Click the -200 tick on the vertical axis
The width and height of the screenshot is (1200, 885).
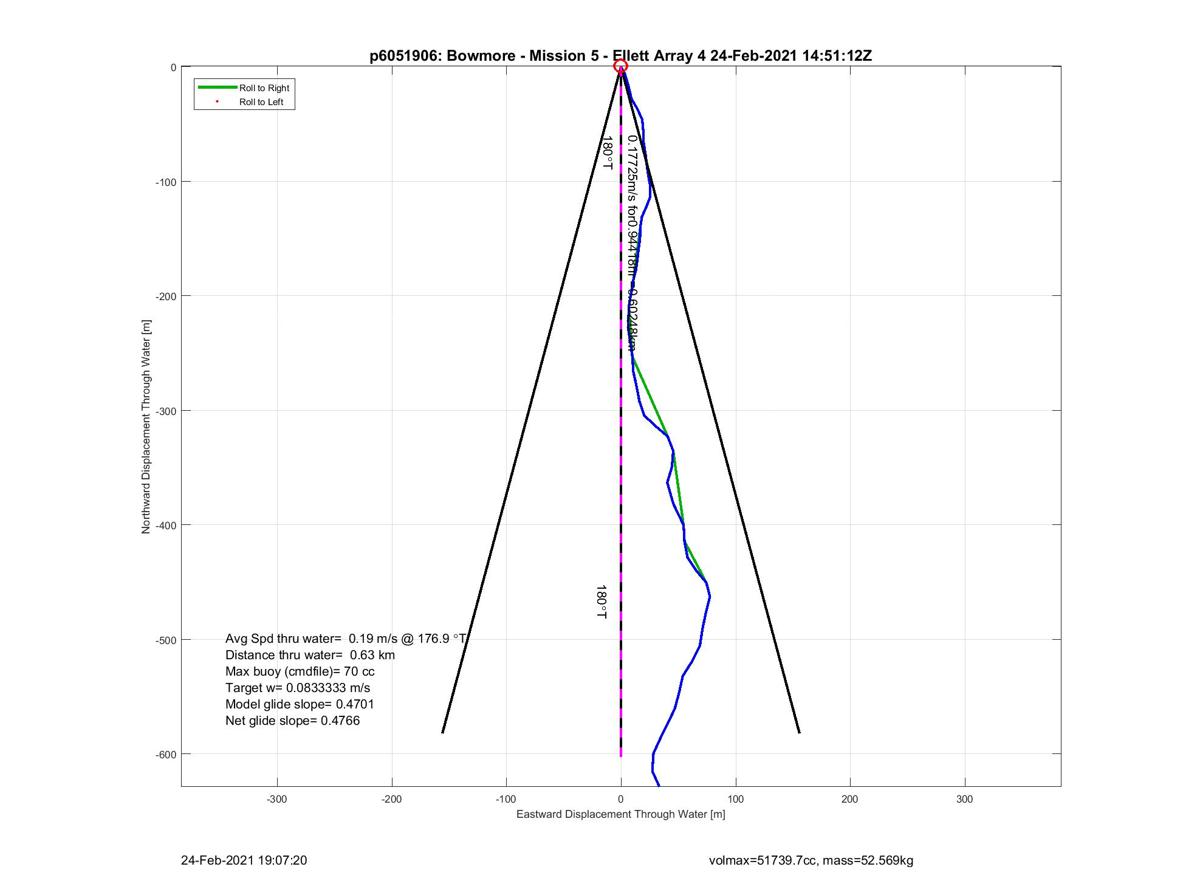(x=165, y=296)
